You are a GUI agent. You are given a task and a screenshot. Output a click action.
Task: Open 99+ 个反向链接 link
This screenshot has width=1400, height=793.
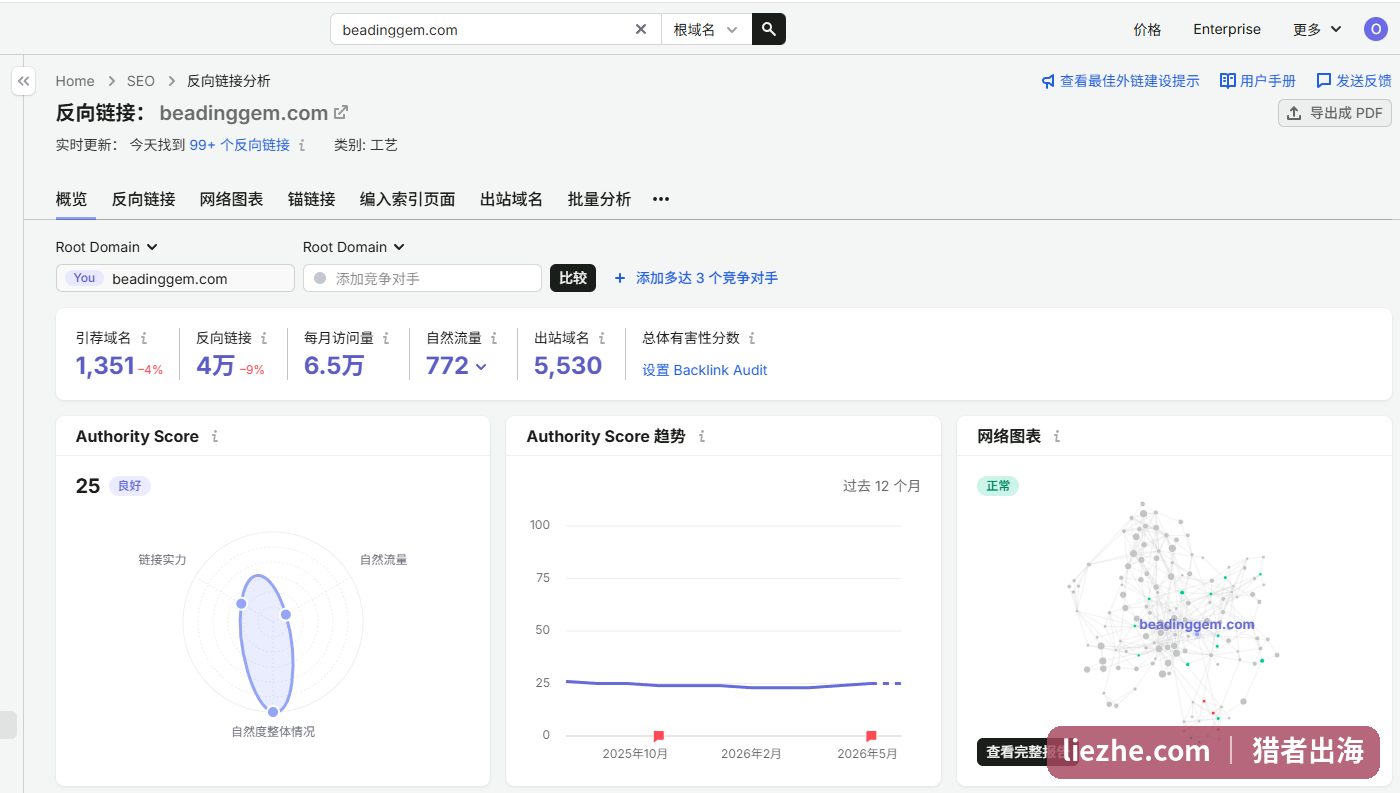(240, 145)
